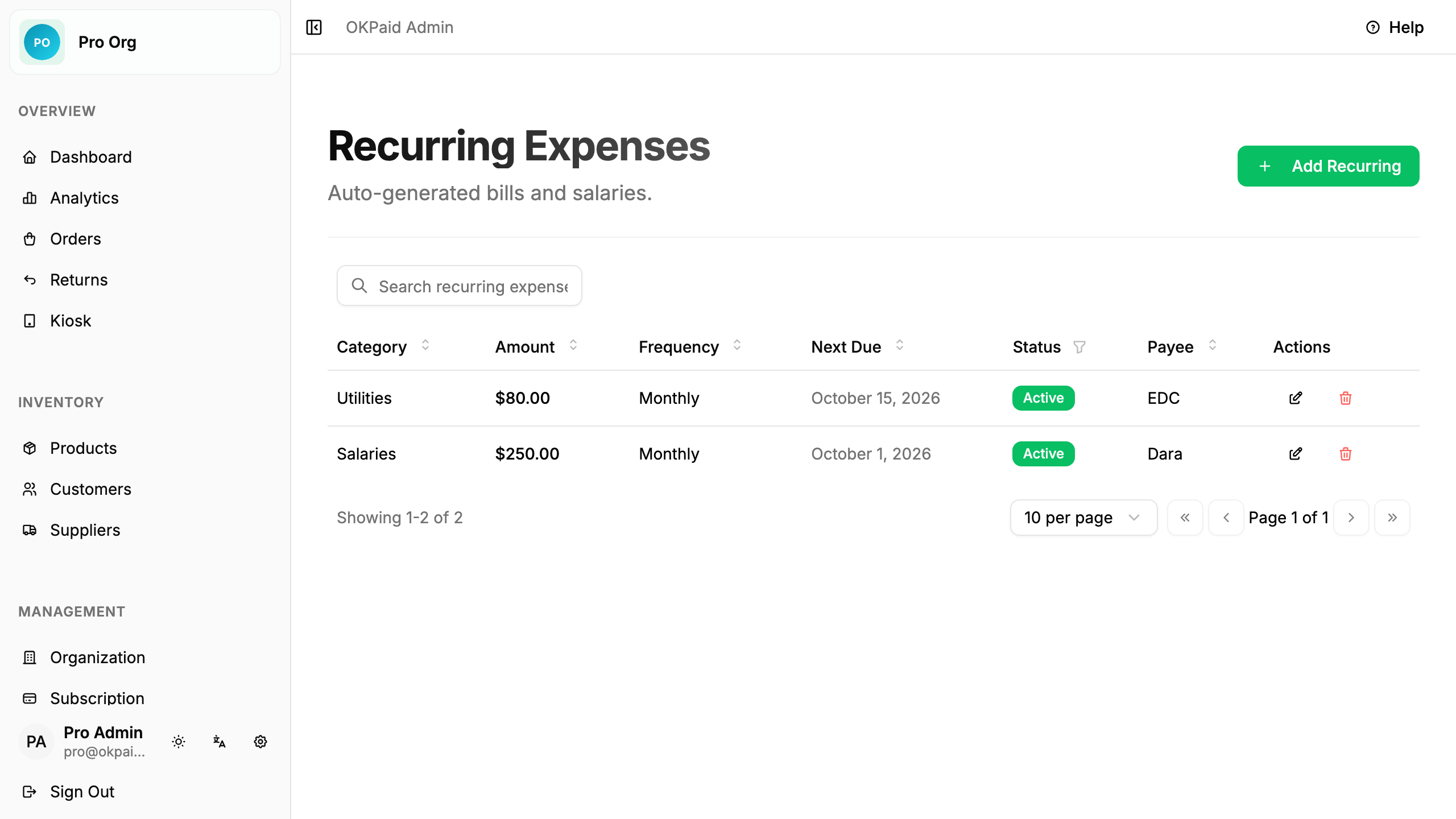1456x819 pixels.
Task: Open Help in the top bar
Action: [x=1395, y=27]
